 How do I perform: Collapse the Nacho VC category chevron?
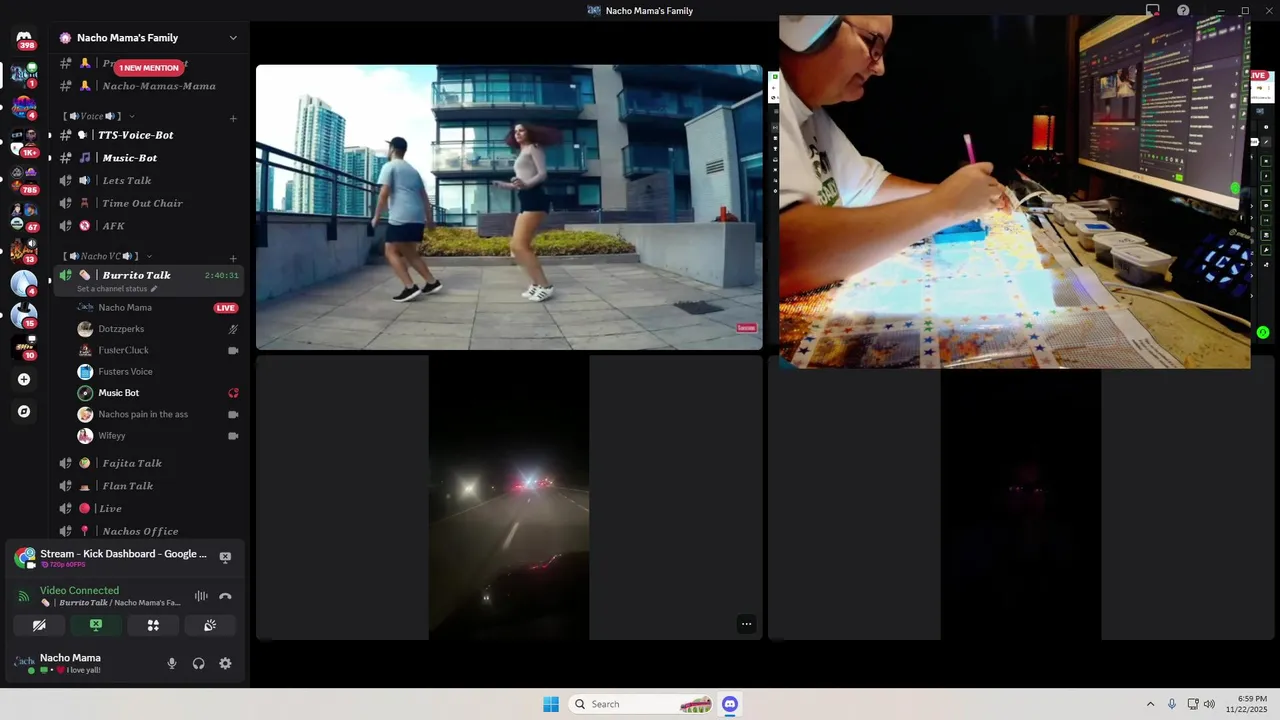[x=149, y=257]
